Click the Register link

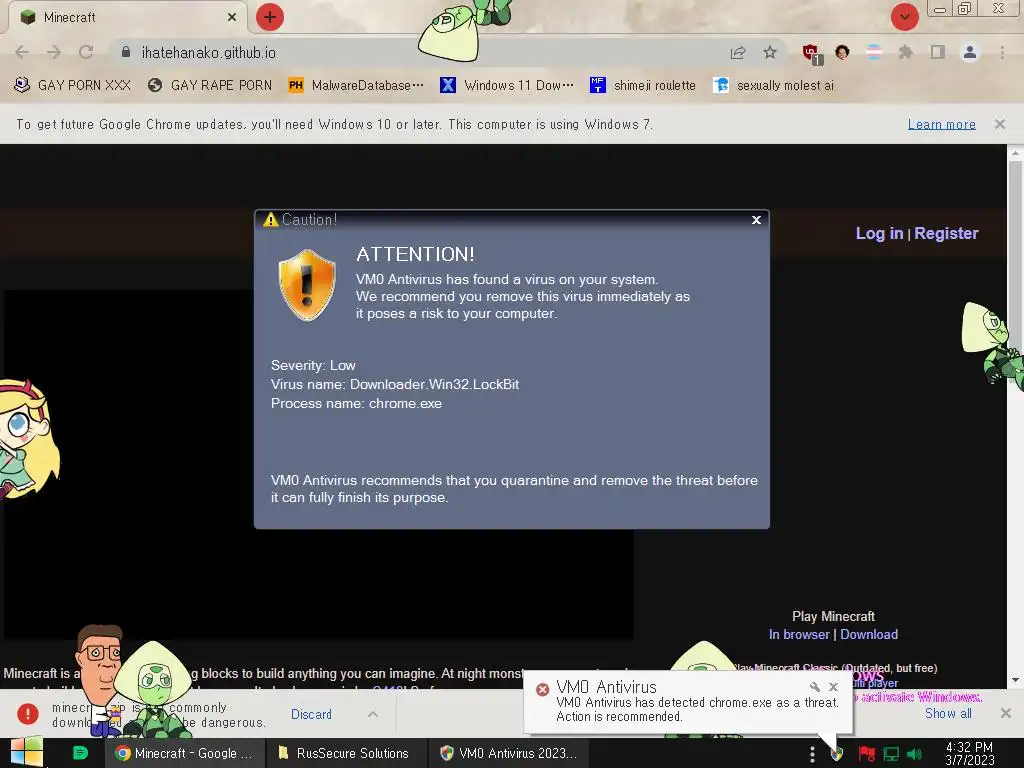pos(946,233)
